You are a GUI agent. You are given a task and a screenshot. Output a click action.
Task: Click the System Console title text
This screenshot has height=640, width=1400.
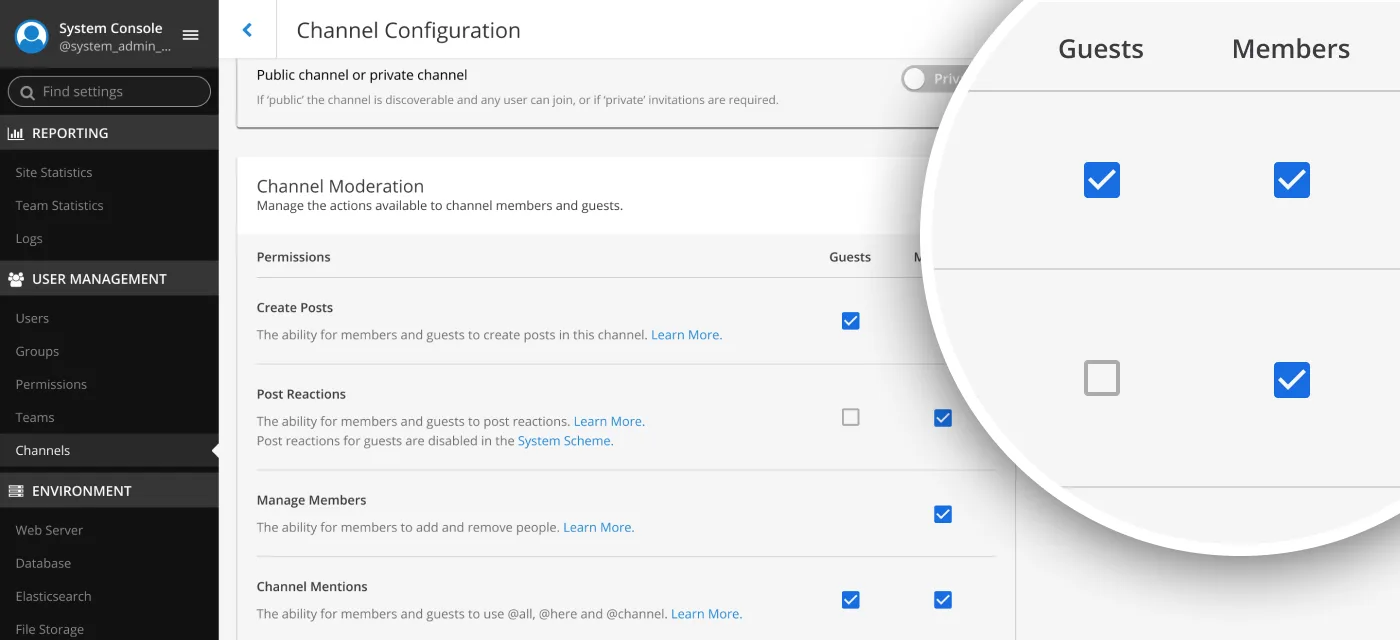[x=111, y=28]
